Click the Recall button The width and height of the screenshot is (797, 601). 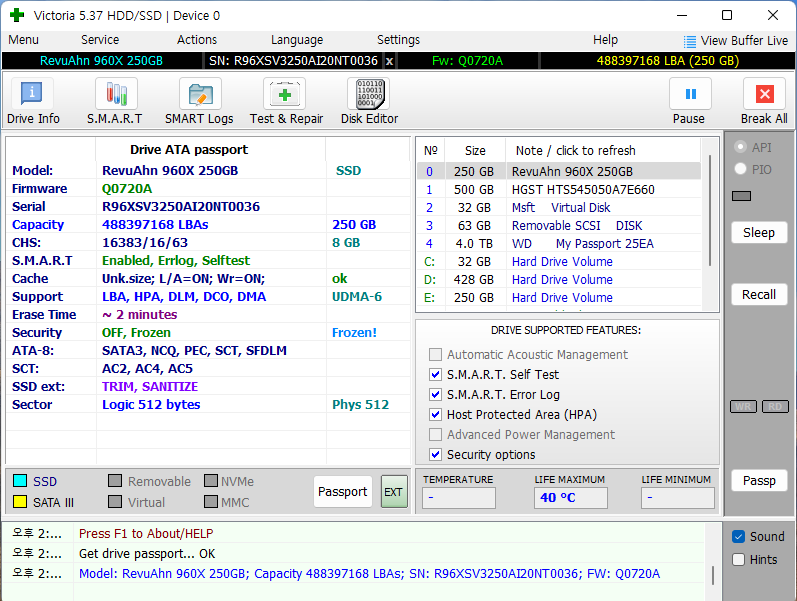pyautogui.click(x=759, y=294)
